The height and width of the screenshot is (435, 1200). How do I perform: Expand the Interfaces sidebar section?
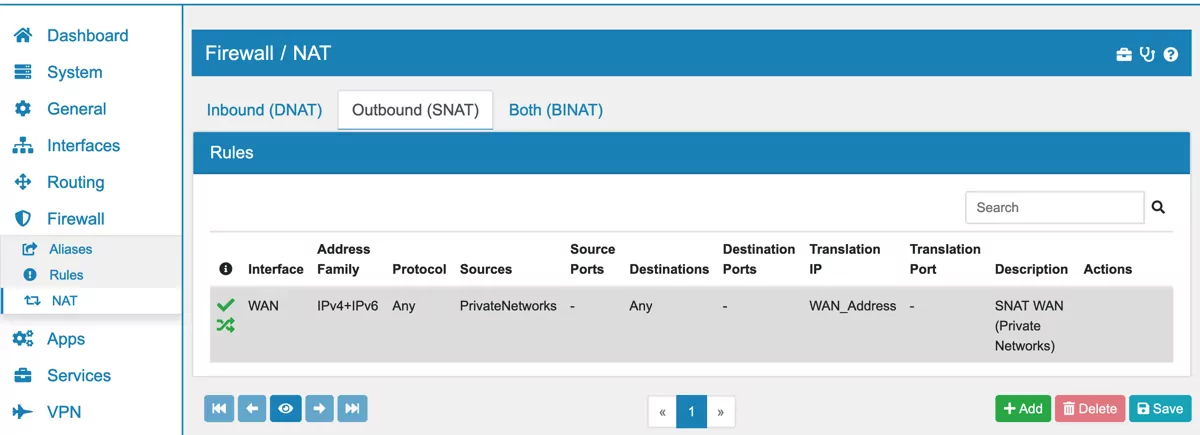pos(83,145)
